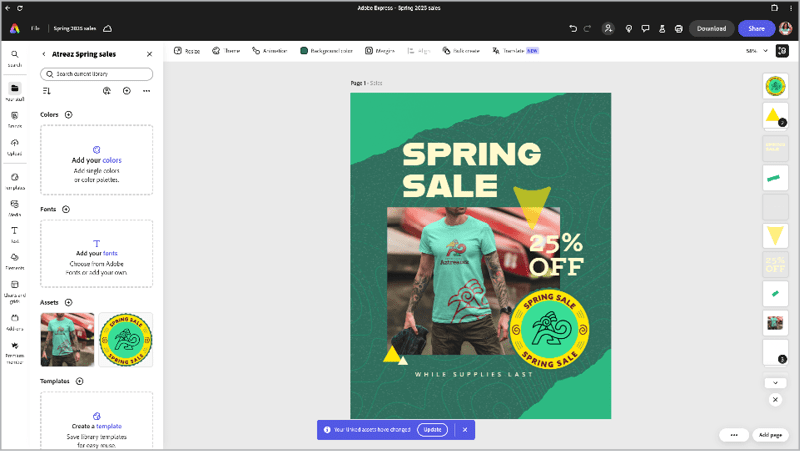Open the library more options ellipsis

tap(146, 91)
